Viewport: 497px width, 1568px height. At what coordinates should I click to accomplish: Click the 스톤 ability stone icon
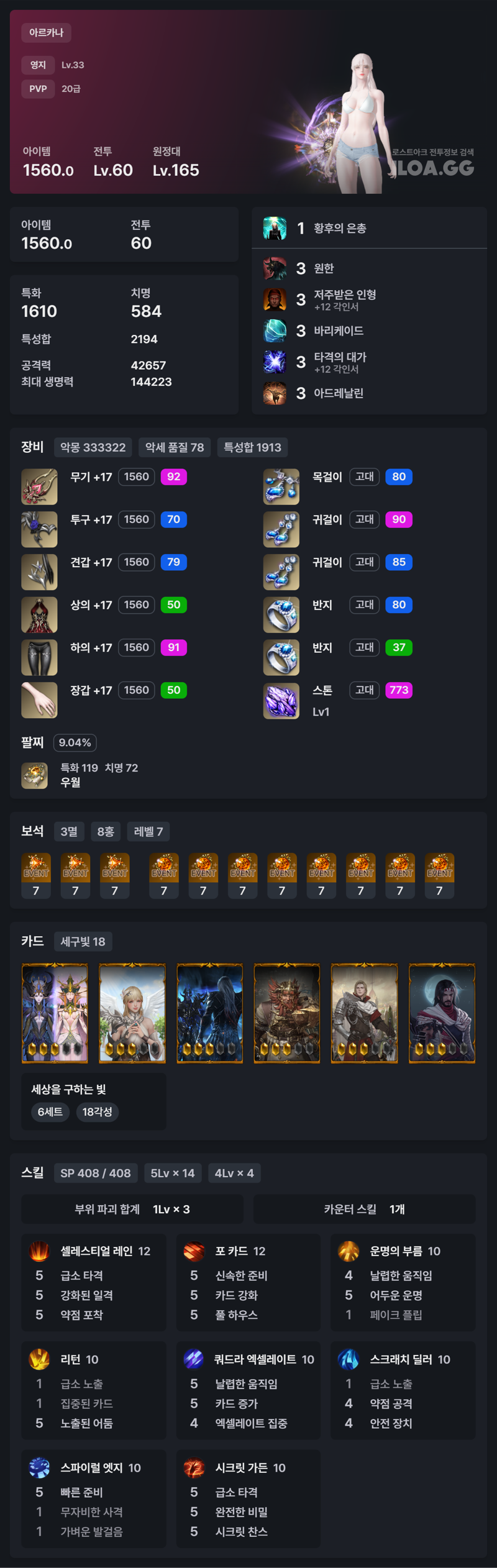[x=281, y=701]
